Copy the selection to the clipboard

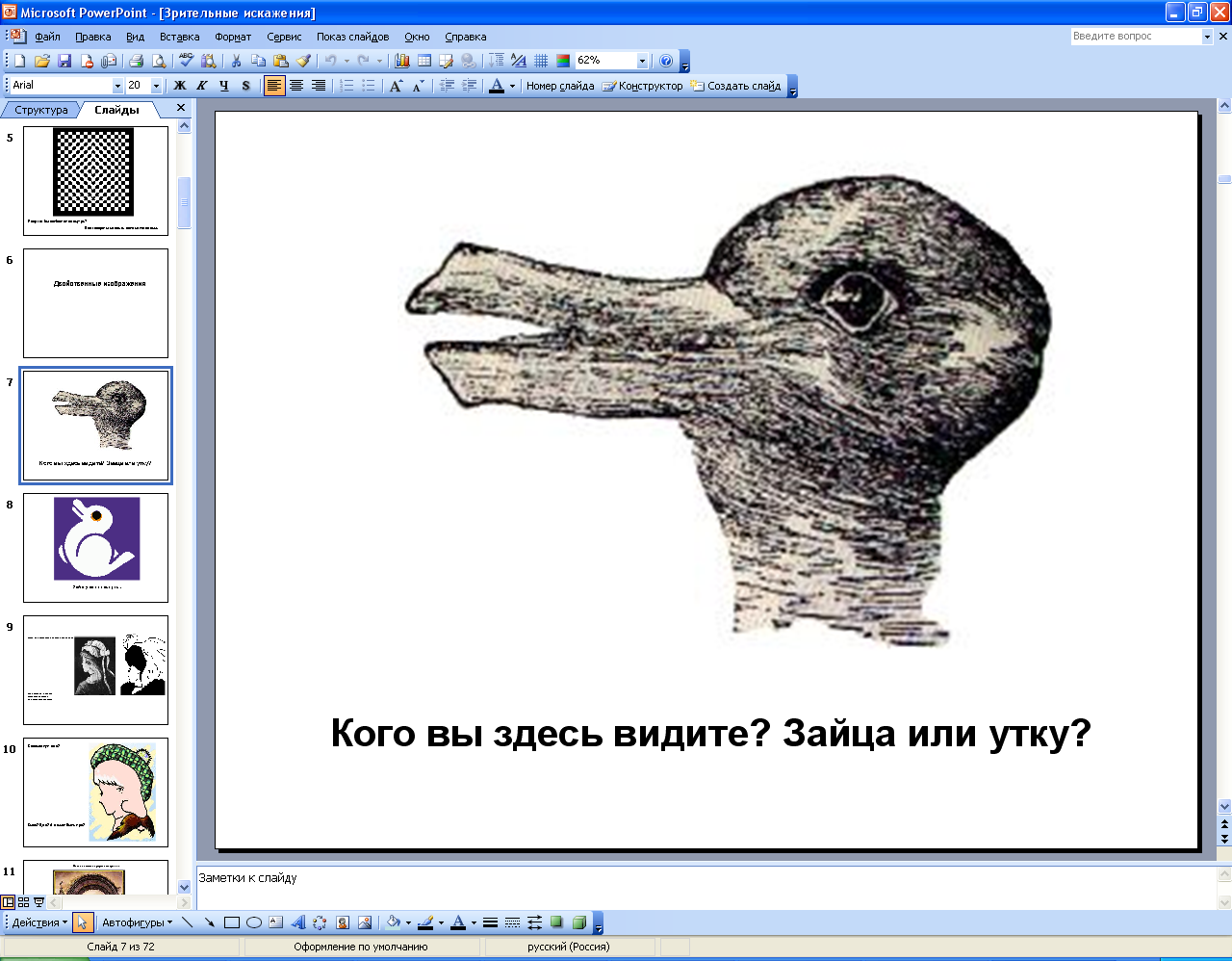tap(258, 61)
